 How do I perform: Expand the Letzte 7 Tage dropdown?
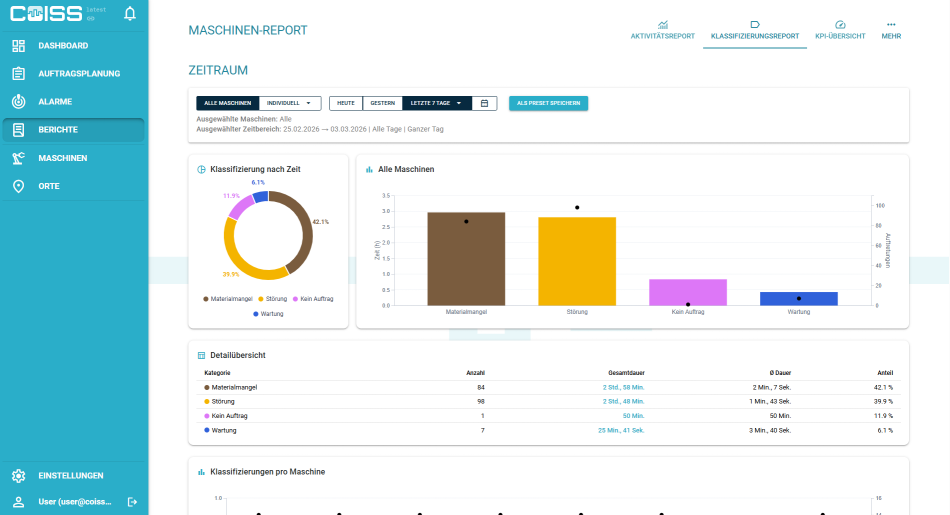tap(436, 104)
